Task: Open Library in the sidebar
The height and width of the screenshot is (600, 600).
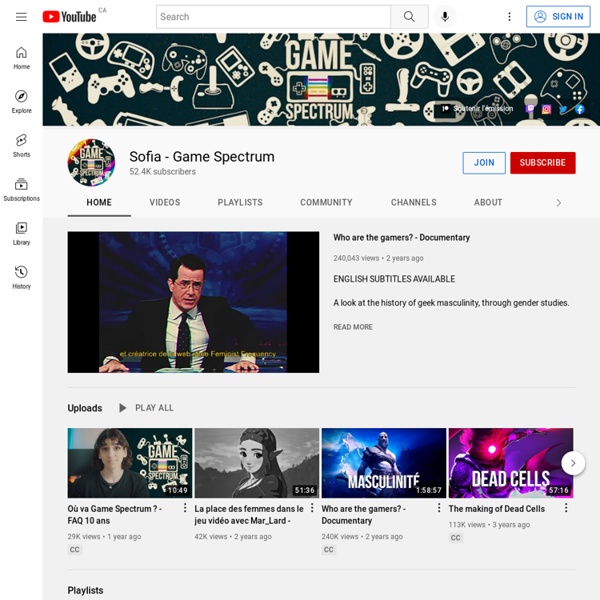Action: point(21,234)
